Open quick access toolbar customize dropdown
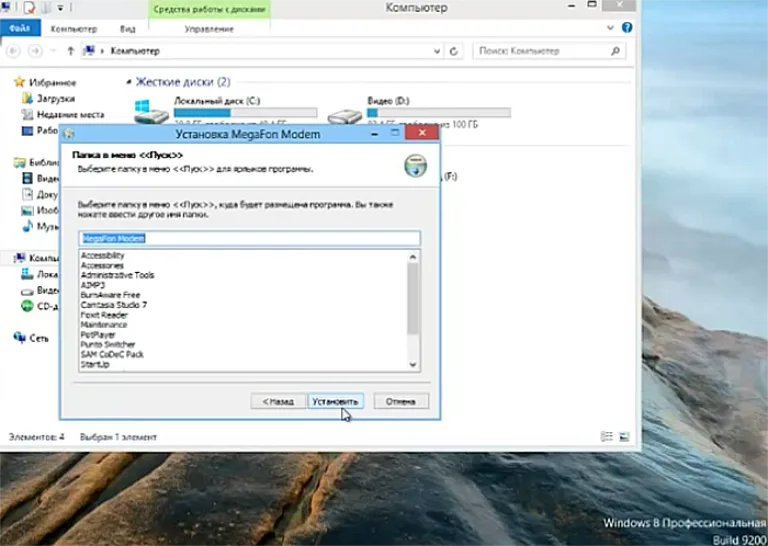Image resolution: width=768 pixels, height=546 pixels. pyautogui.click(x=60, y=8)
